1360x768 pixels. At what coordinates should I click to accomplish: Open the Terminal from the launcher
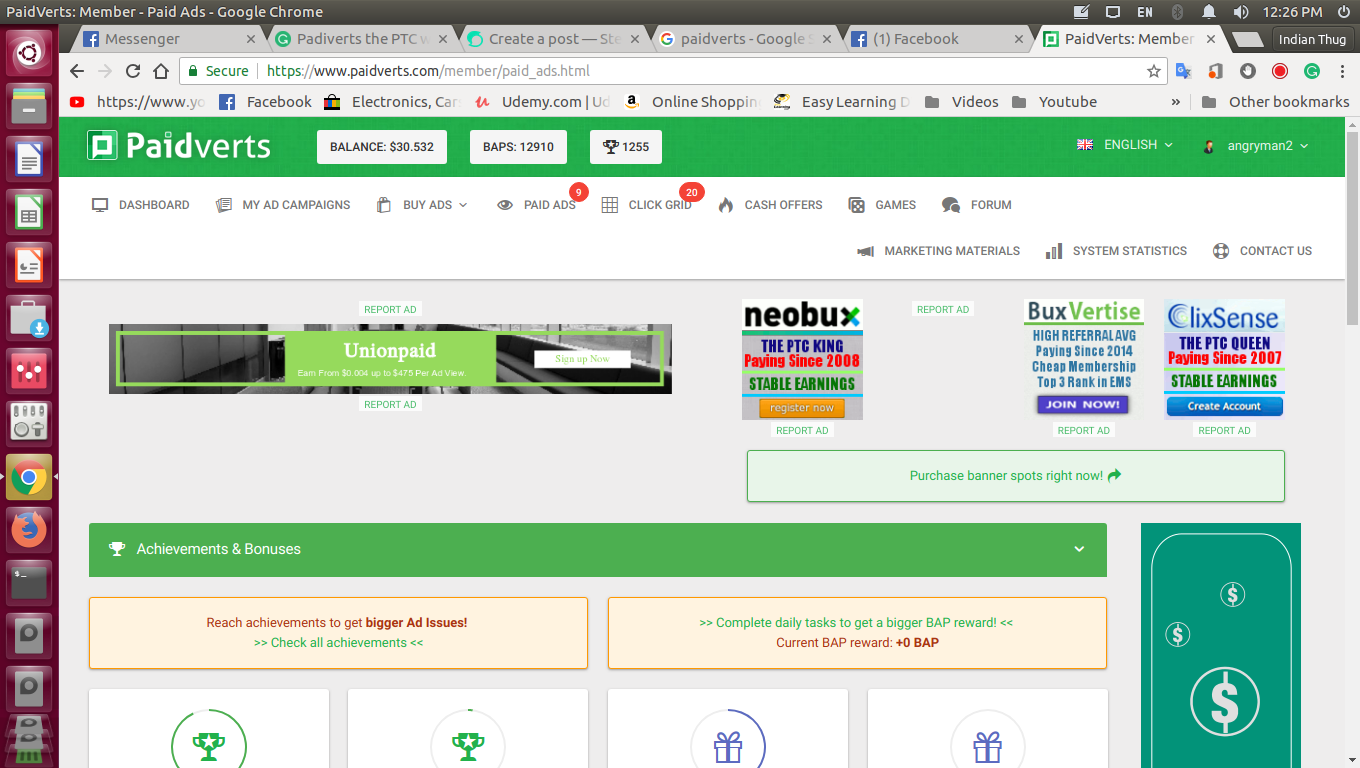pyautogui.click(x=29, y=583)
